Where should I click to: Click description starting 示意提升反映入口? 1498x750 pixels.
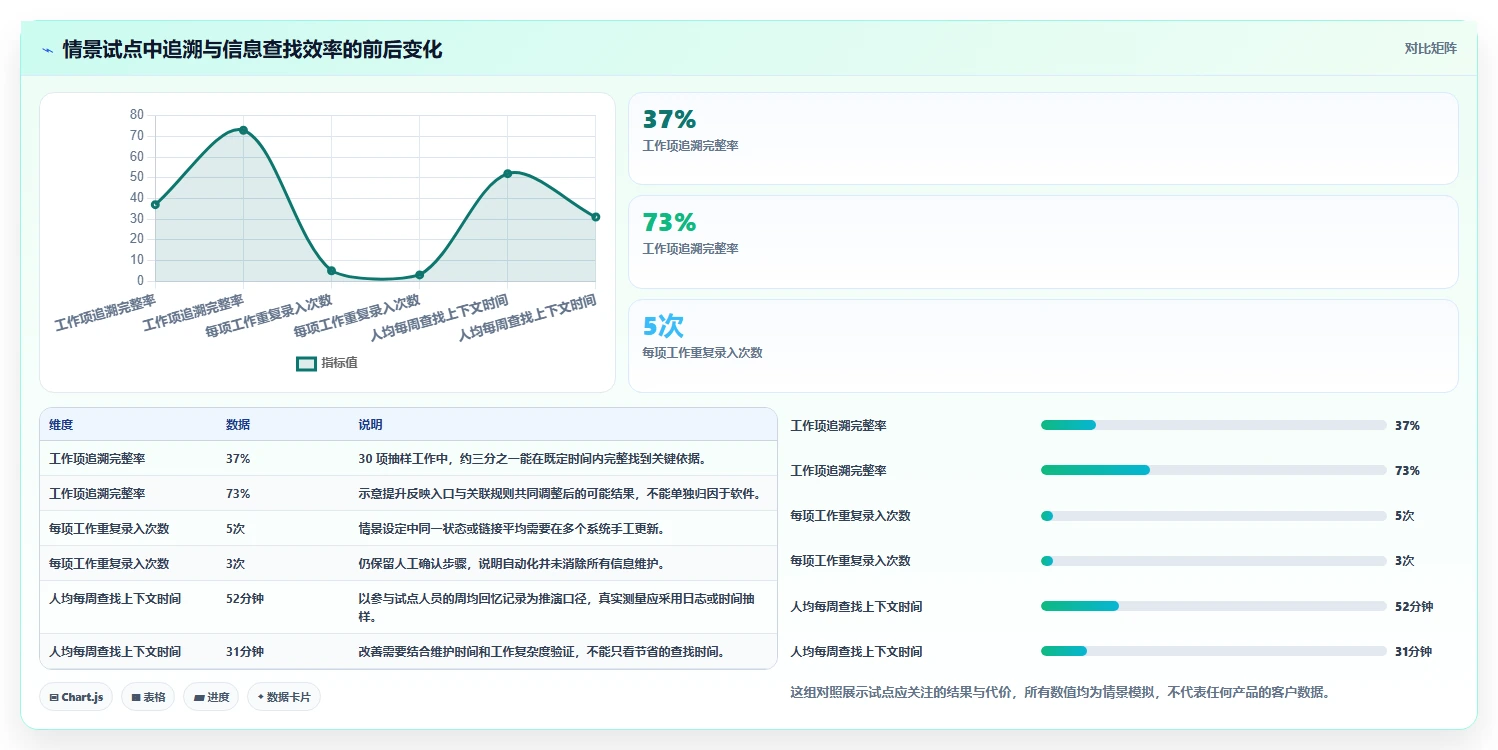(x=560, y=494)
